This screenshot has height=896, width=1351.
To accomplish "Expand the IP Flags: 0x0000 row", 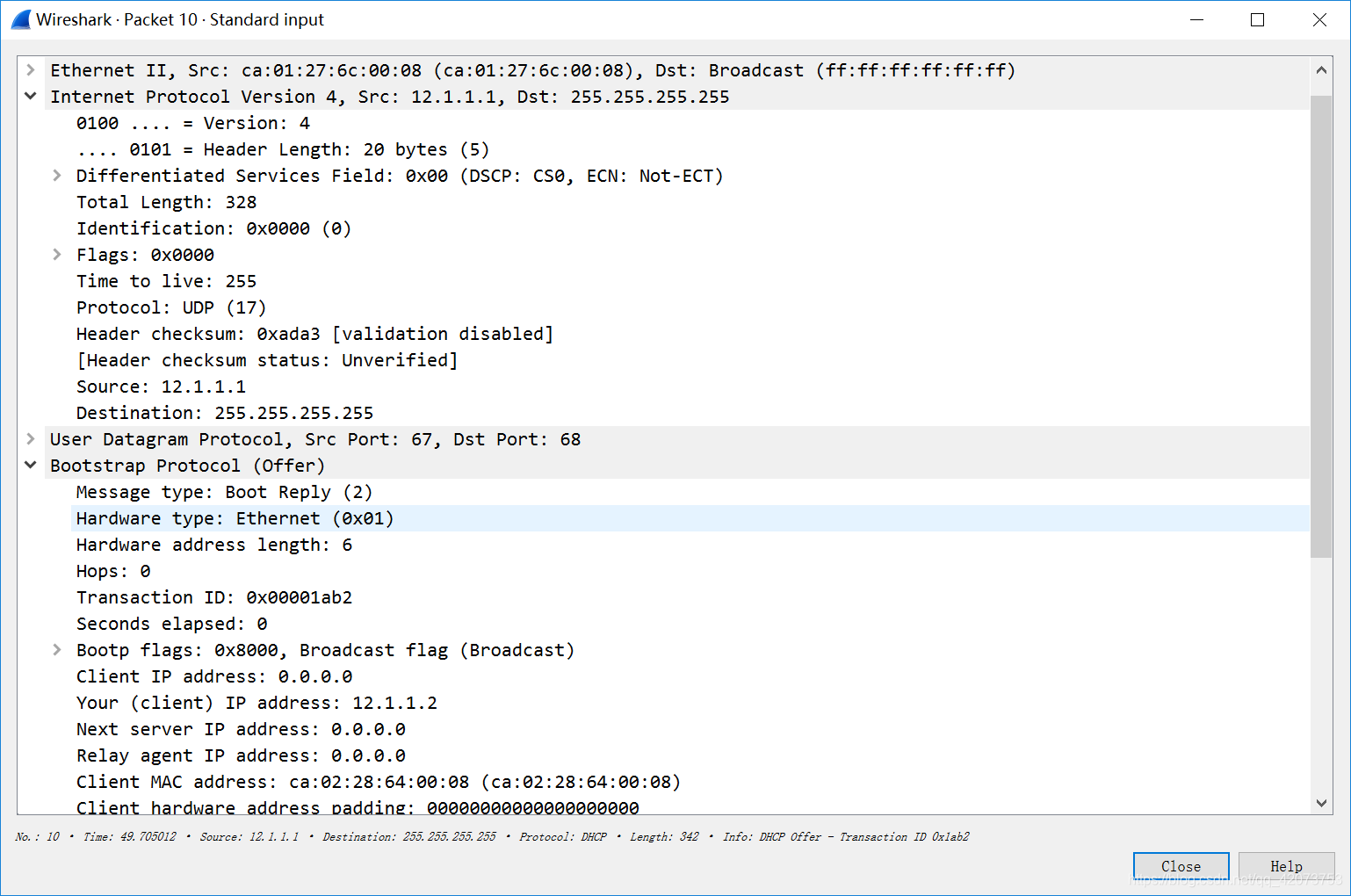I will tap(57, 255).
